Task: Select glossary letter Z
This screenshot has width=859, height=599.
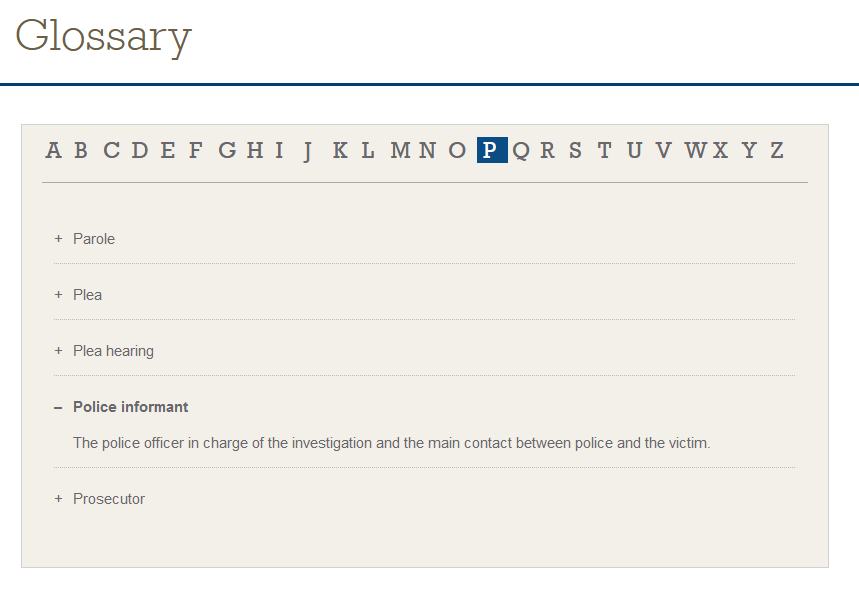Action: tap(777, 150)
